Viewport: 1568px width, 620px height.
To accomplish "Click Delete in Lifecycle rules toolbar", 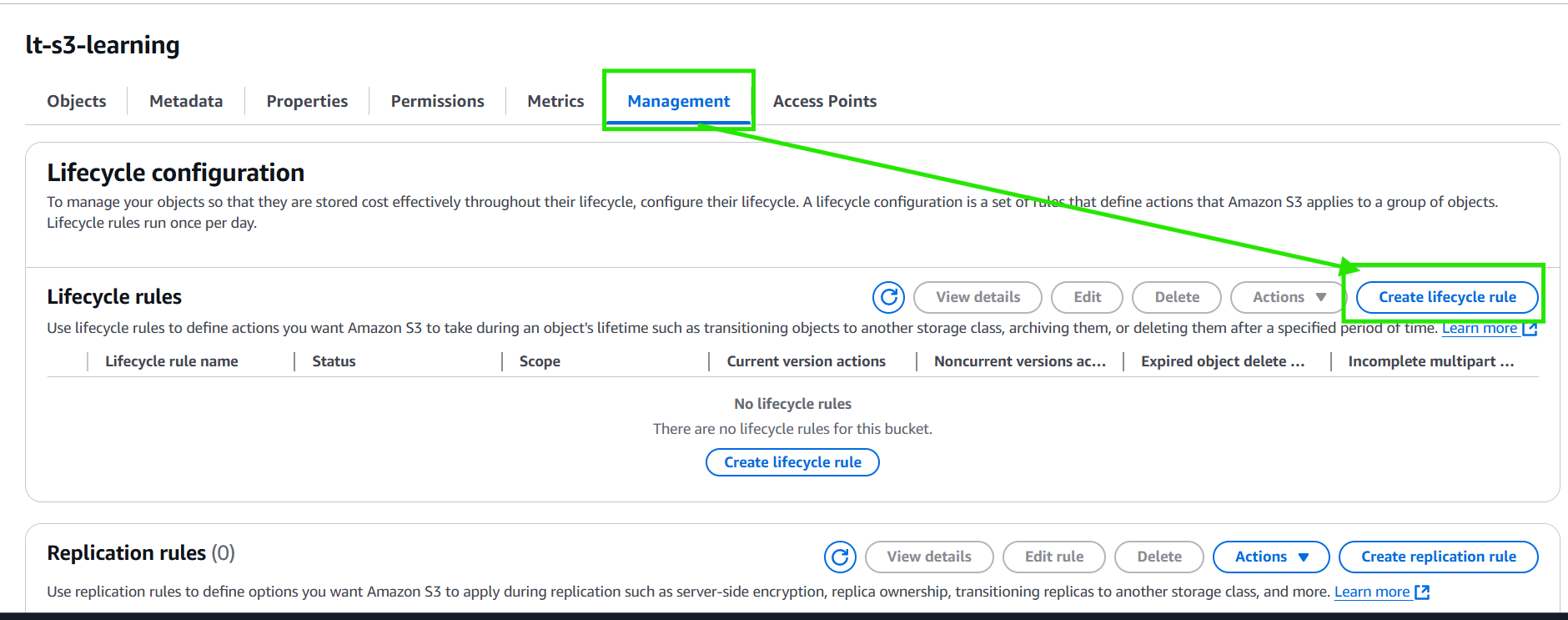I will pos(1177,297).
